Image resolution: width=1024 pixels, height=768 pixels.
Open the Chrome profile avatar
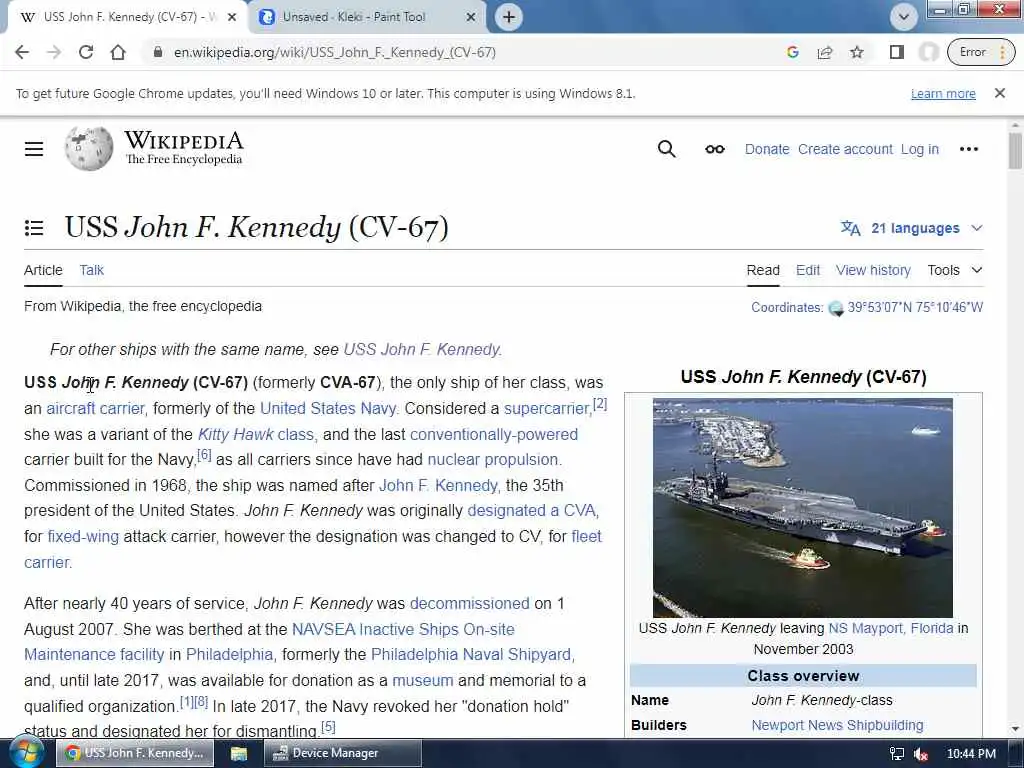pos(929,52)
